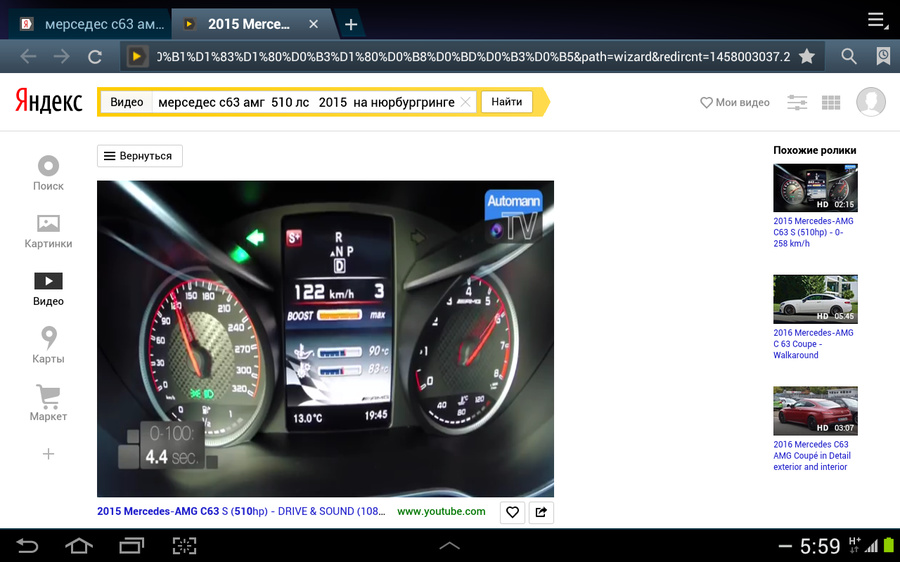Open the browser hamburger menu
Screen dimensions: 900x562
point(877,20)
